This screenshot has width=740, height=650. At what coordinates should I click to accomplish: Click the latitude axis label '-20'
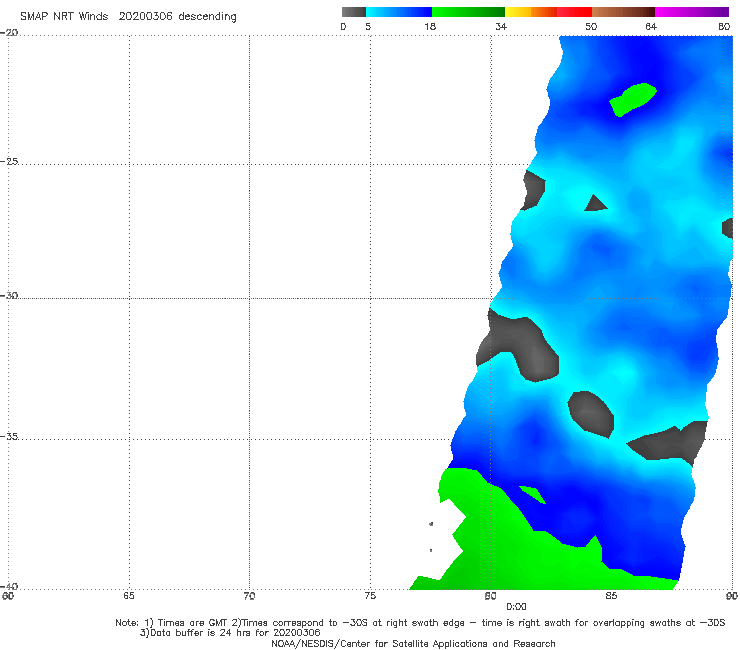(10, 32)
